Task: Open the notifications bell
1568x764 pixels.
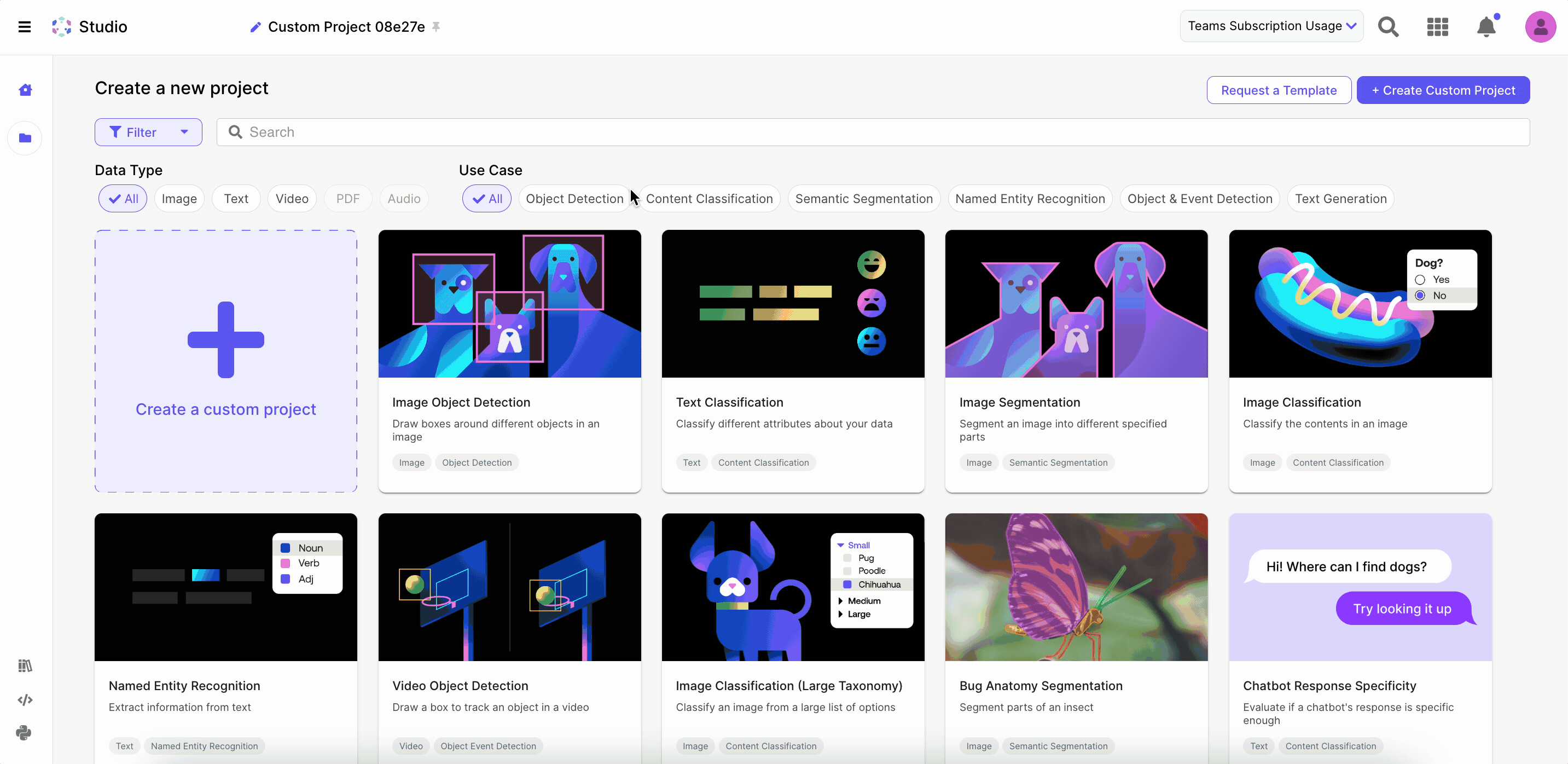Action: (x=1486, y=27)
